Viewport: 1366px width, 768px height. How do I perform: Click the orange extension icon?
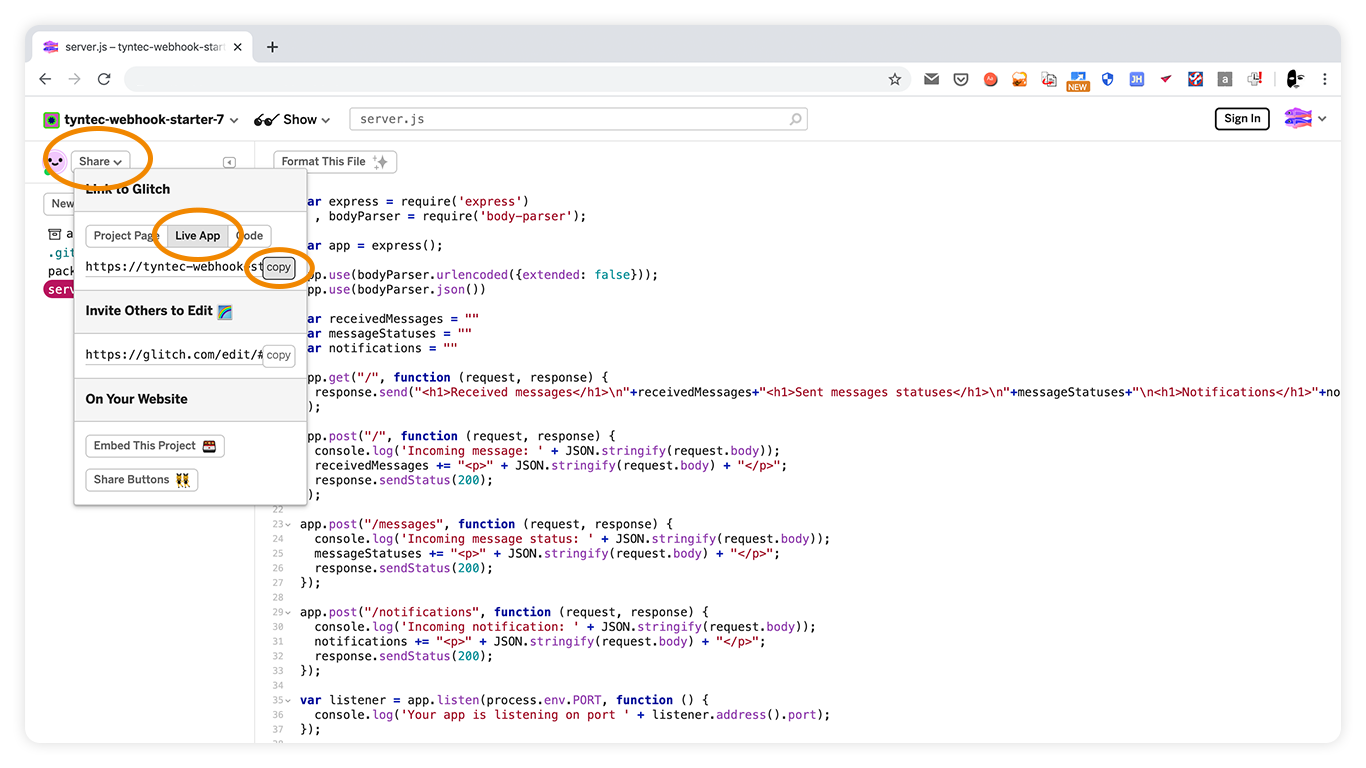[1019, 79]
